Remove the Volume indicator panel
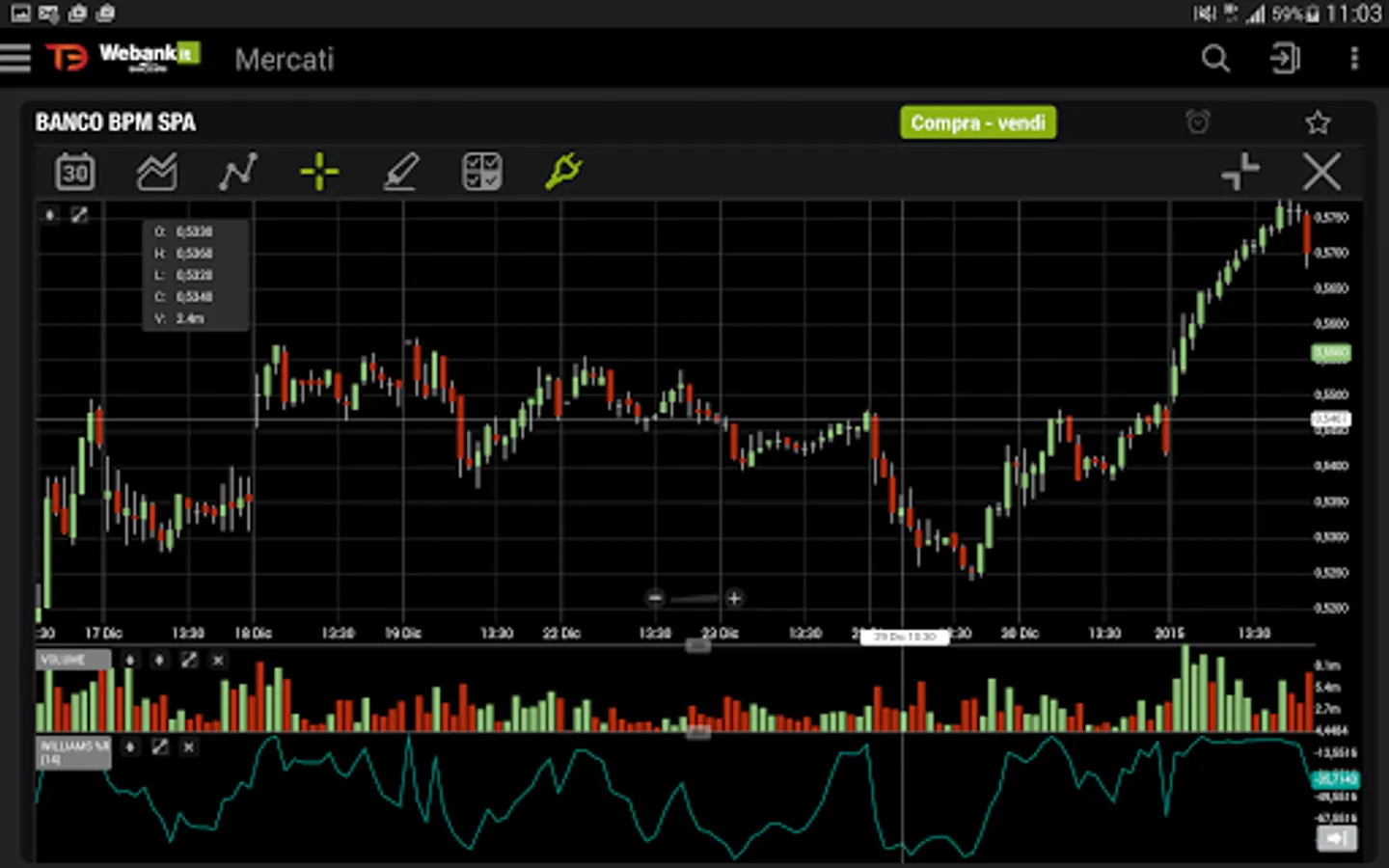 (218, 660)
